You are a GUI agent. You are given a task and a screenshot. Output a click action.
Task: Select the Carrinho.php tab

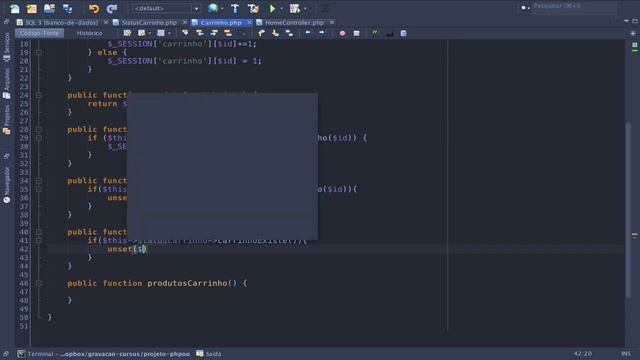221,22
